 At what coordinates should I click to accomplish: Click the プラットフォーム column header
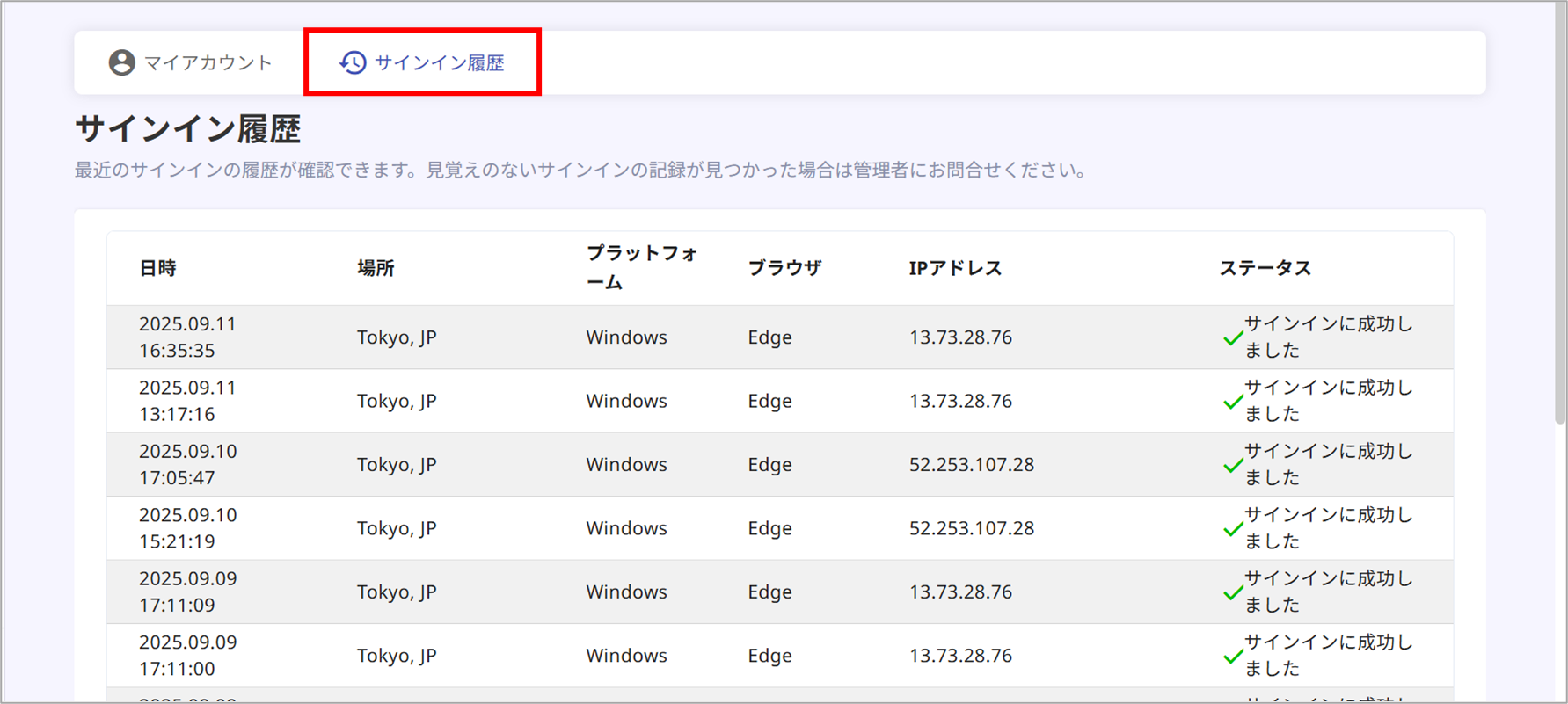(642, 268)
